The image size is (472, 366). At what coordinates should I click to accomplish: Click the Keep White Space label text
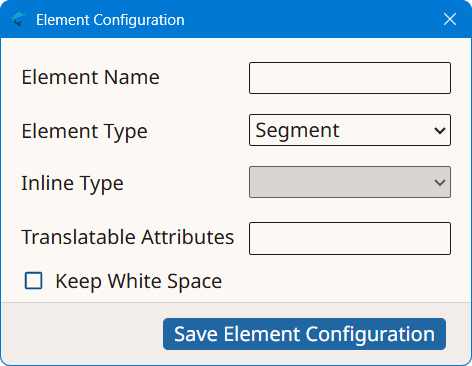tap(139, 281)
